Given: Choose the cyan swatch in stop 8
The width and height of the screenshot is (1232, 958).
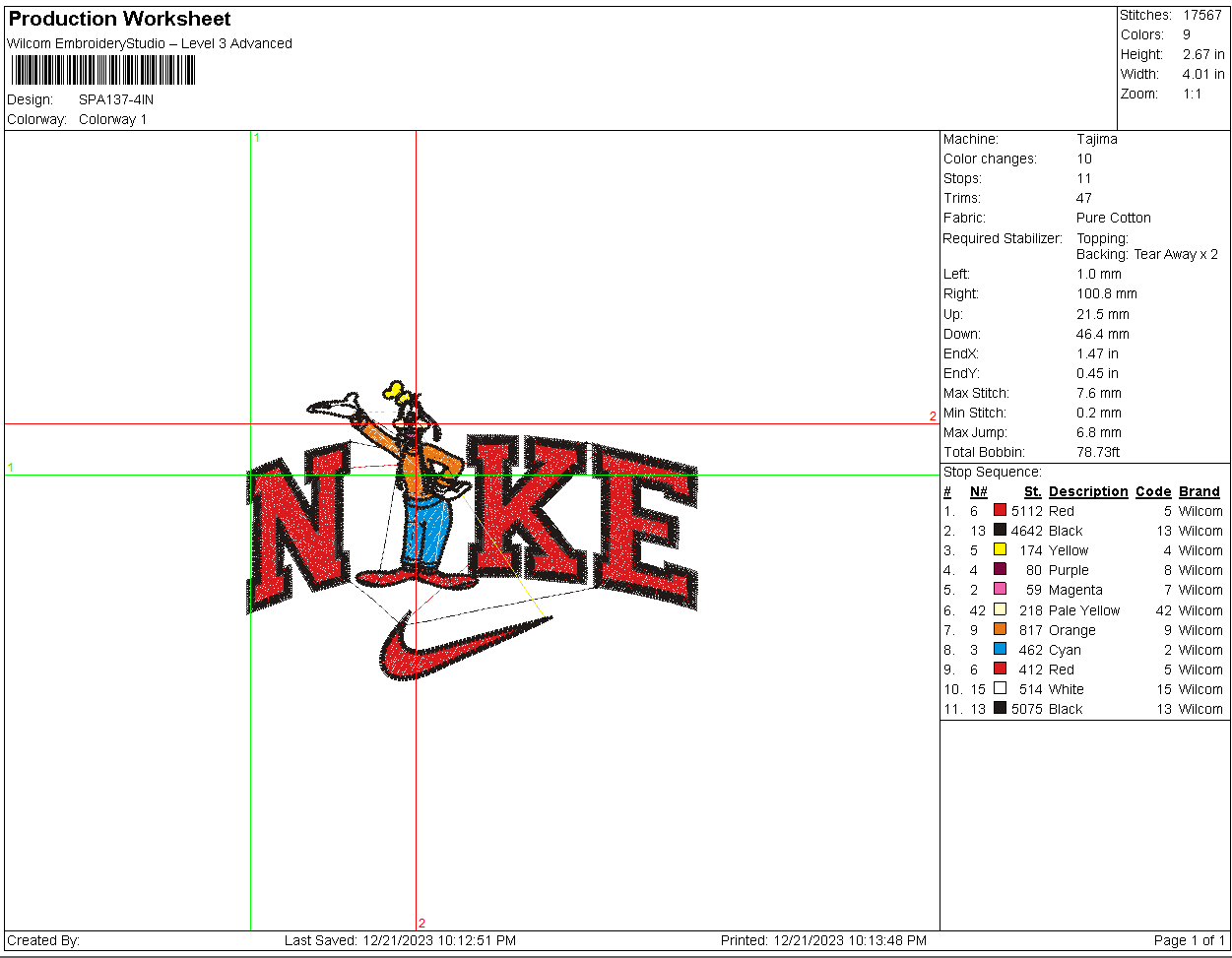Looking at the screenshot, I should pyautogui.click(x=1000, y=649).
